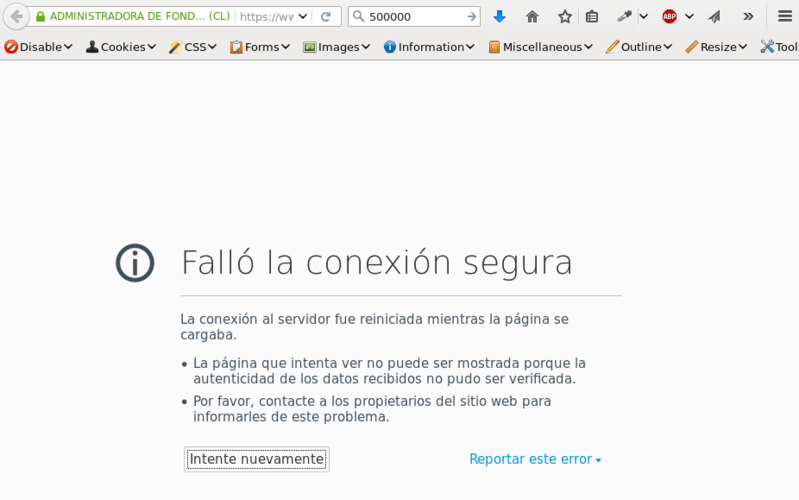The width and height of the screenshot is (799, 500).
Task: Open the Cookies toolbar menu
Action: [121, 47]
